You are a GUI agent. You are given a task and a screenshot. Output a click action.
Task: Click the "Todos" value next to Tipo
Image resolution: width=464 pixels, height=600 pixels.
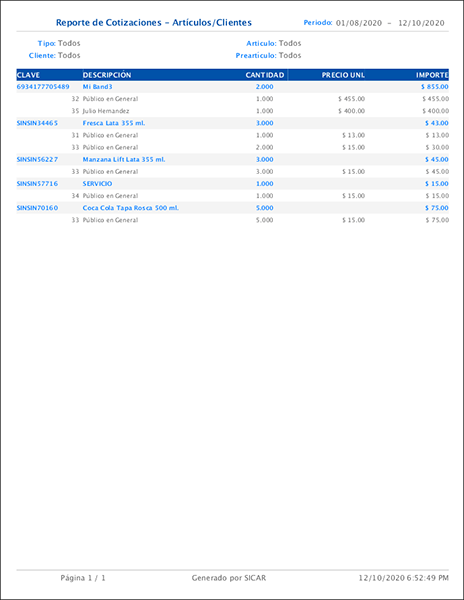tap(69, 43)
